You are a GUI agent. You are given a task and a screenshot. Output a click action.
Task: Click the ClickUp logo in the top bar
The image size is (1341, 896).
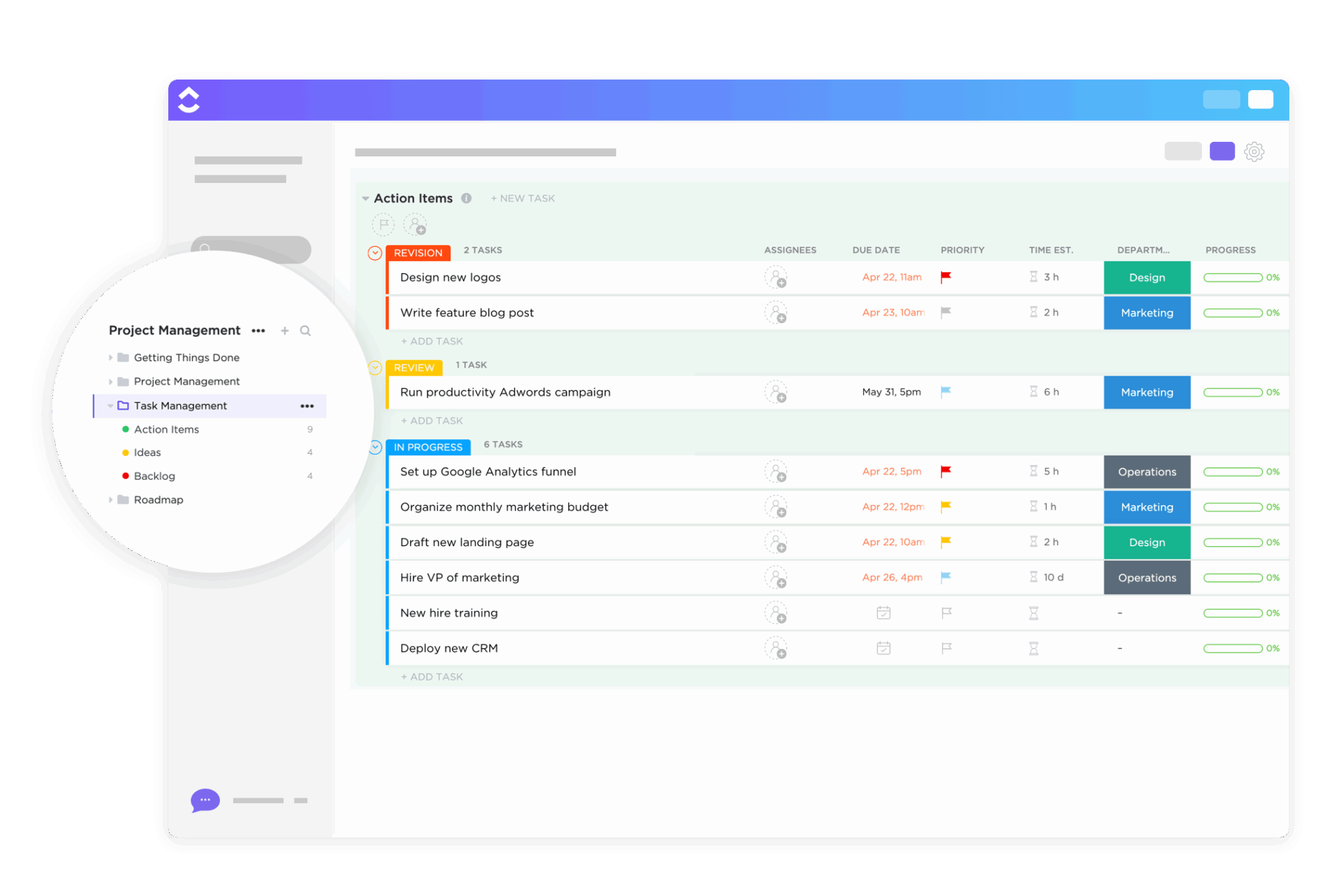(x=189, y=99)
